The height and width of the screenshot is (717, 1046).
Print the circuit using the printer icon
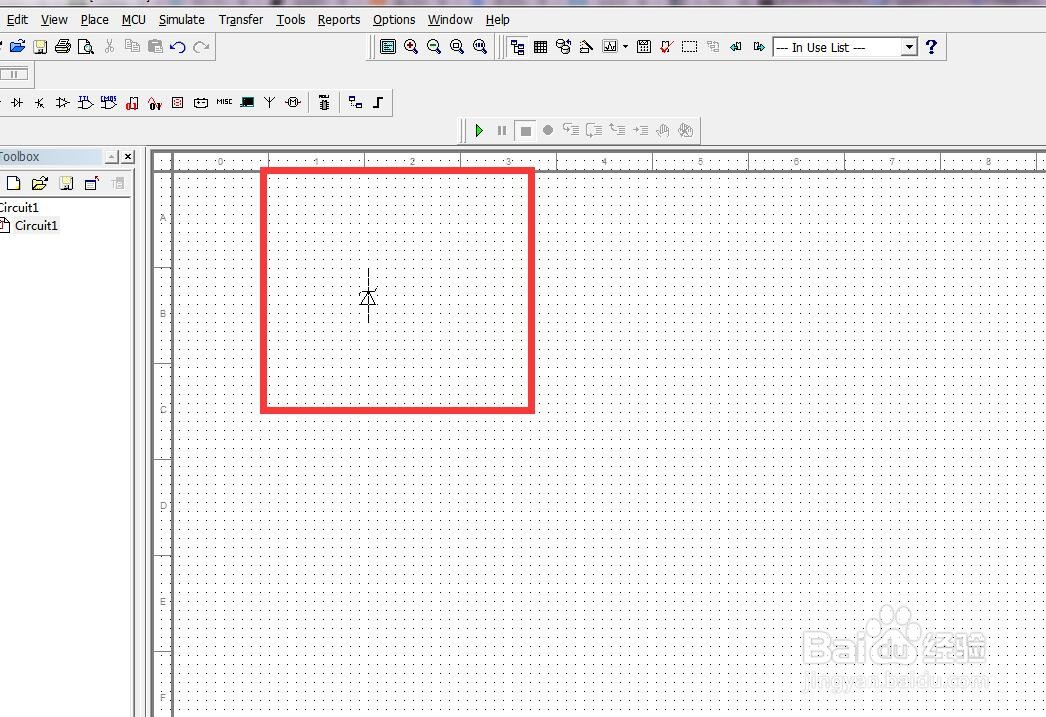(63, 46)
